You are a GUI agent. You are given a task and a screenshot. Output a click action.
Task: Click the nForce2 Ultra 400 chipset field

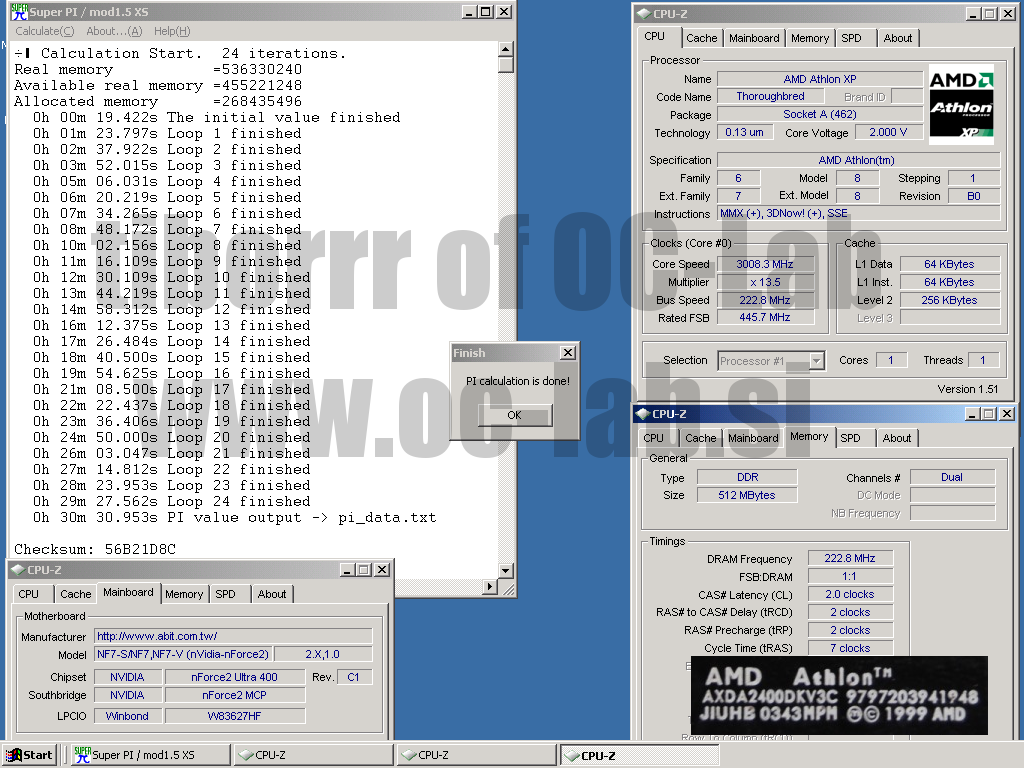234,677
